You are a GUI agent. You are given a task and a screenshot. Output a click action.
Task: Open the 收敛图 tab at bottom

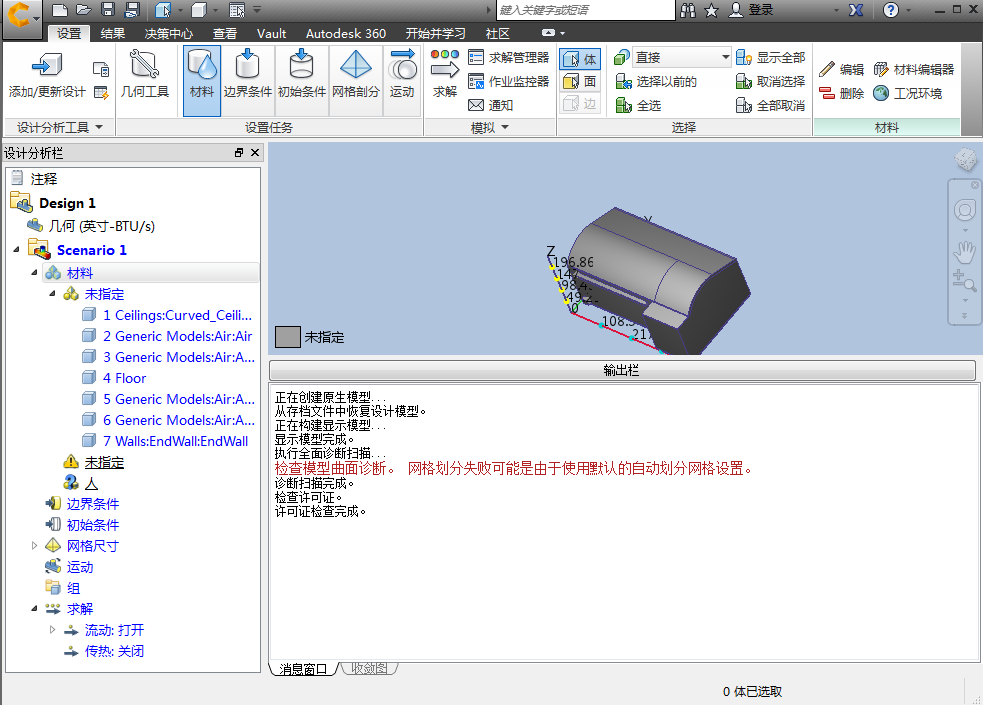pos(368,668)
